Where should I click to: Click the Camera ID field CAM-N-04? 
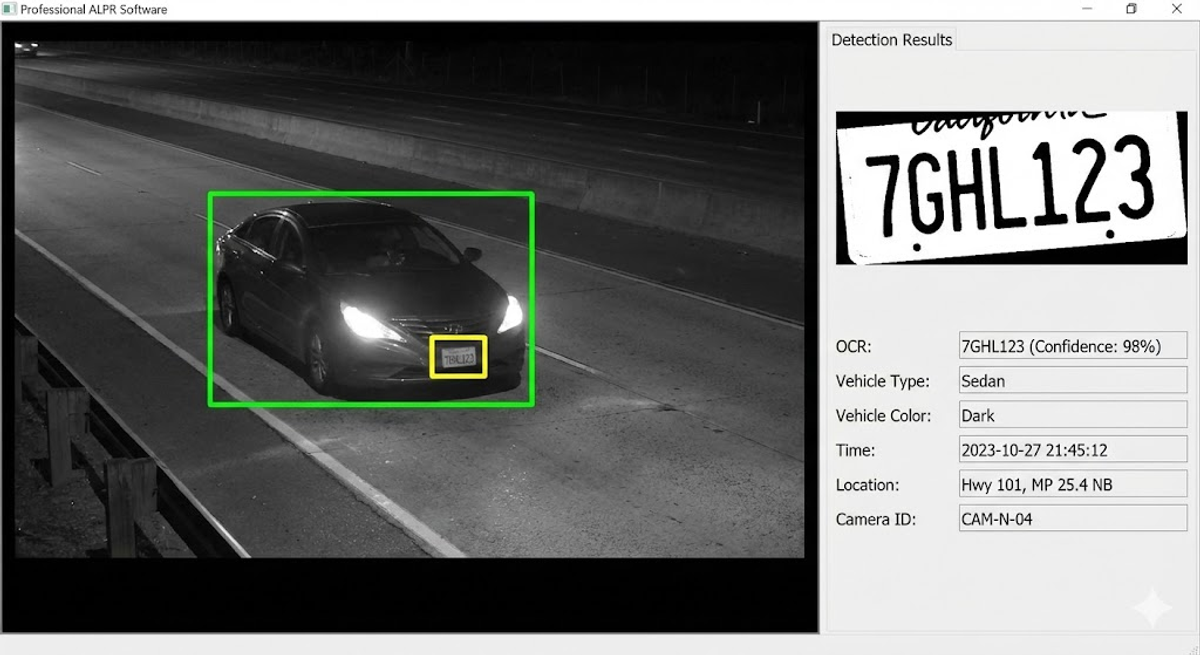click(x=1073, y=519)
